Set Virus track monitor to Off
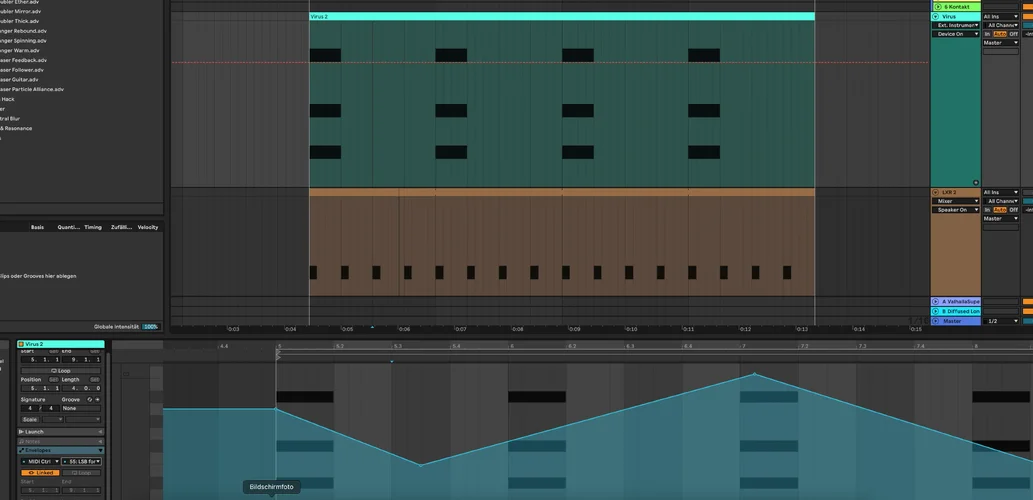1033x500 pixels. [x=1013, y=34]
